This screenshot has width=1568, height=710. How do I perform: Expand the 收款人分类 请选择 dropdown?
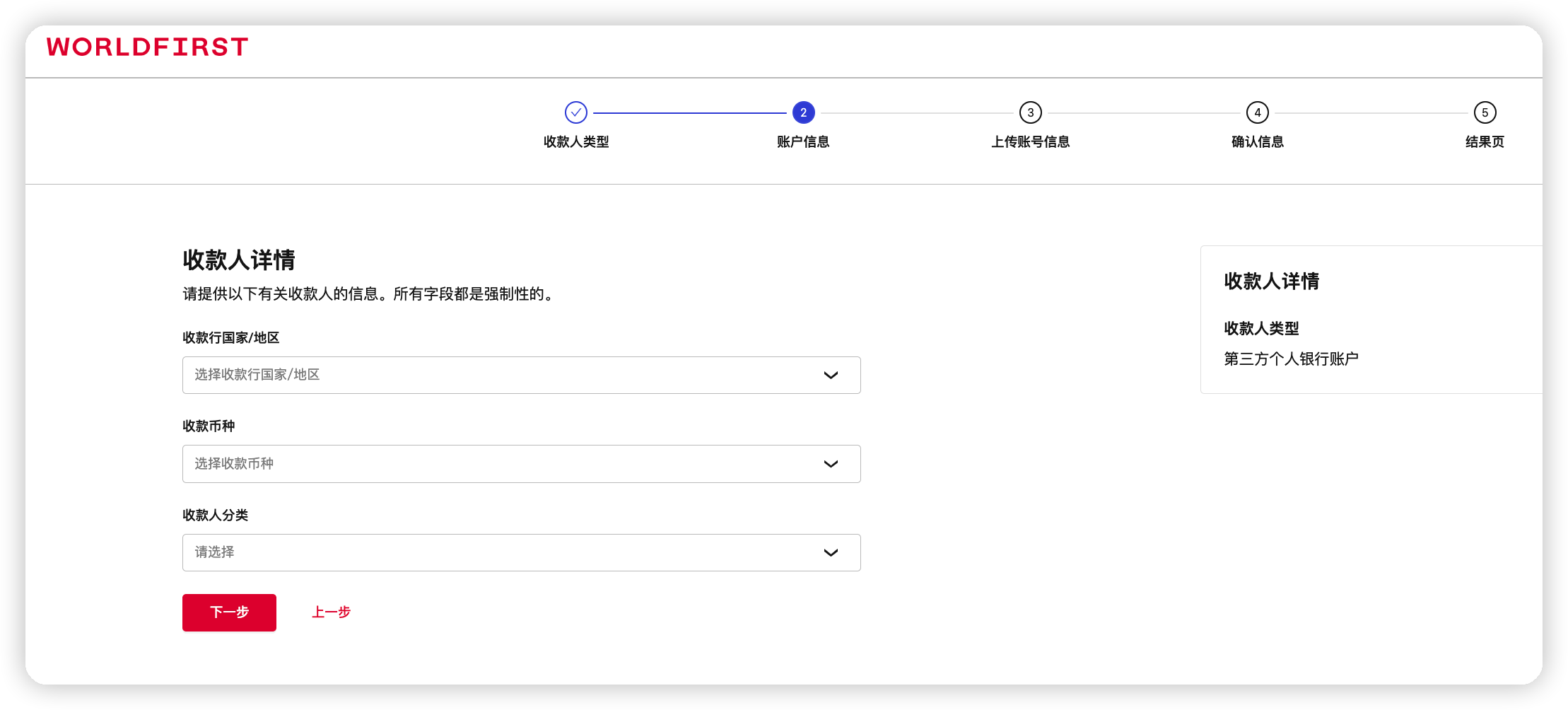tap(495, 553)
